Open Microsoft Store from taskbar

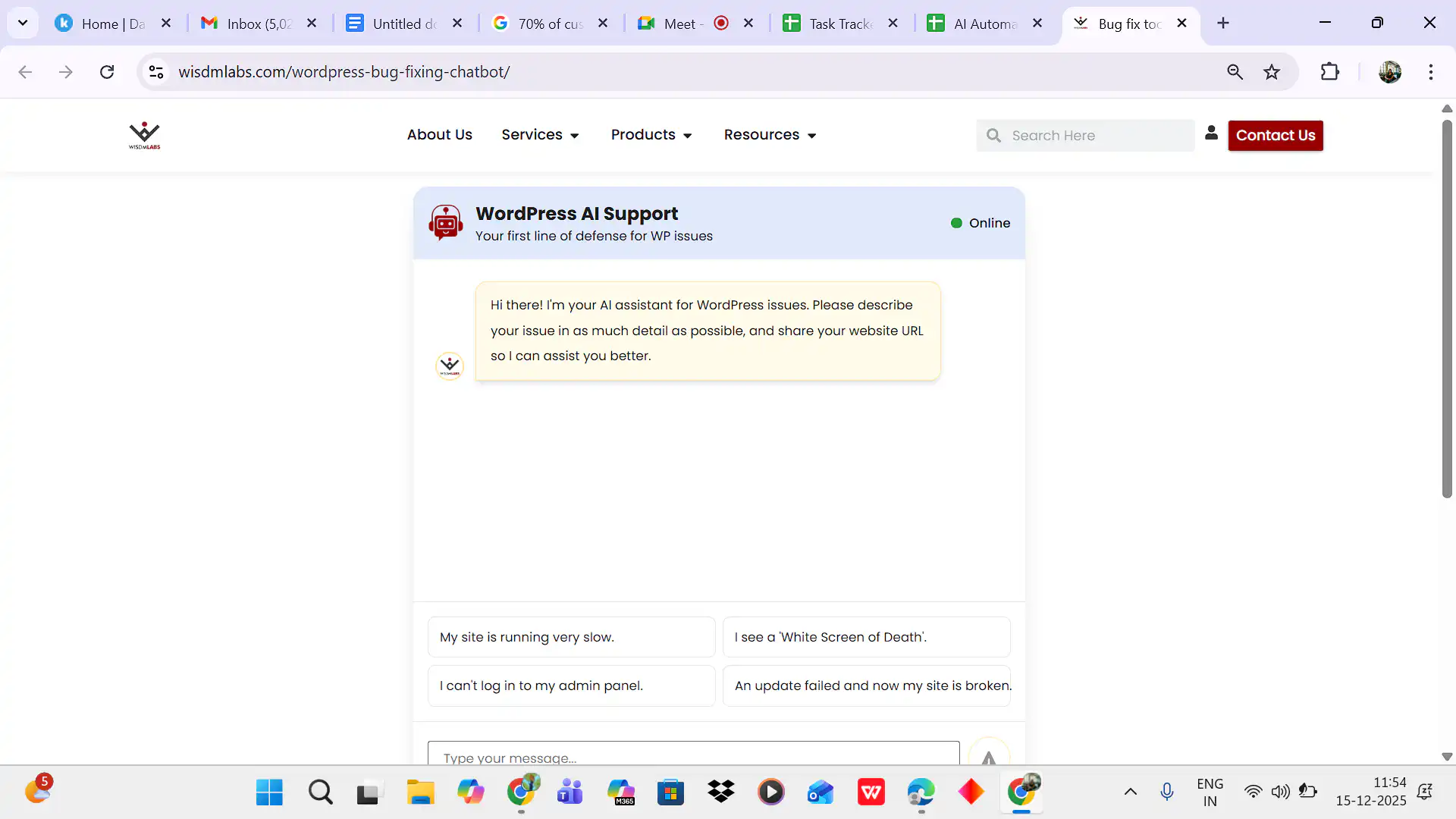coord(670,792)
